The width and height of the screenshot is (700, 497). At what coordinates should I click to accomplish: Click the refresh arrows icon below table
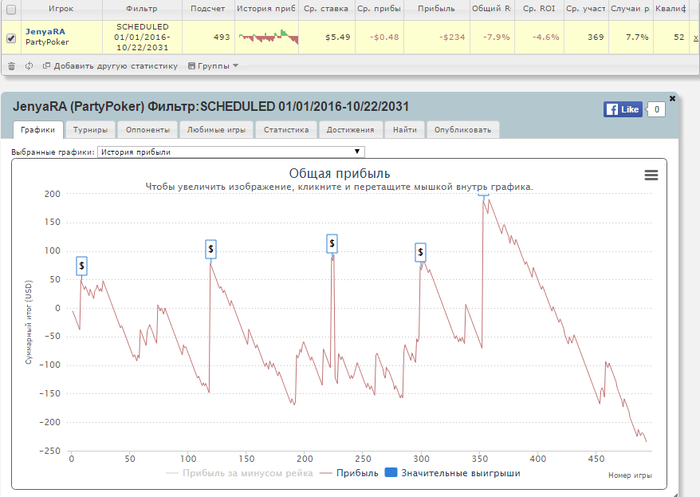[29, 66]
